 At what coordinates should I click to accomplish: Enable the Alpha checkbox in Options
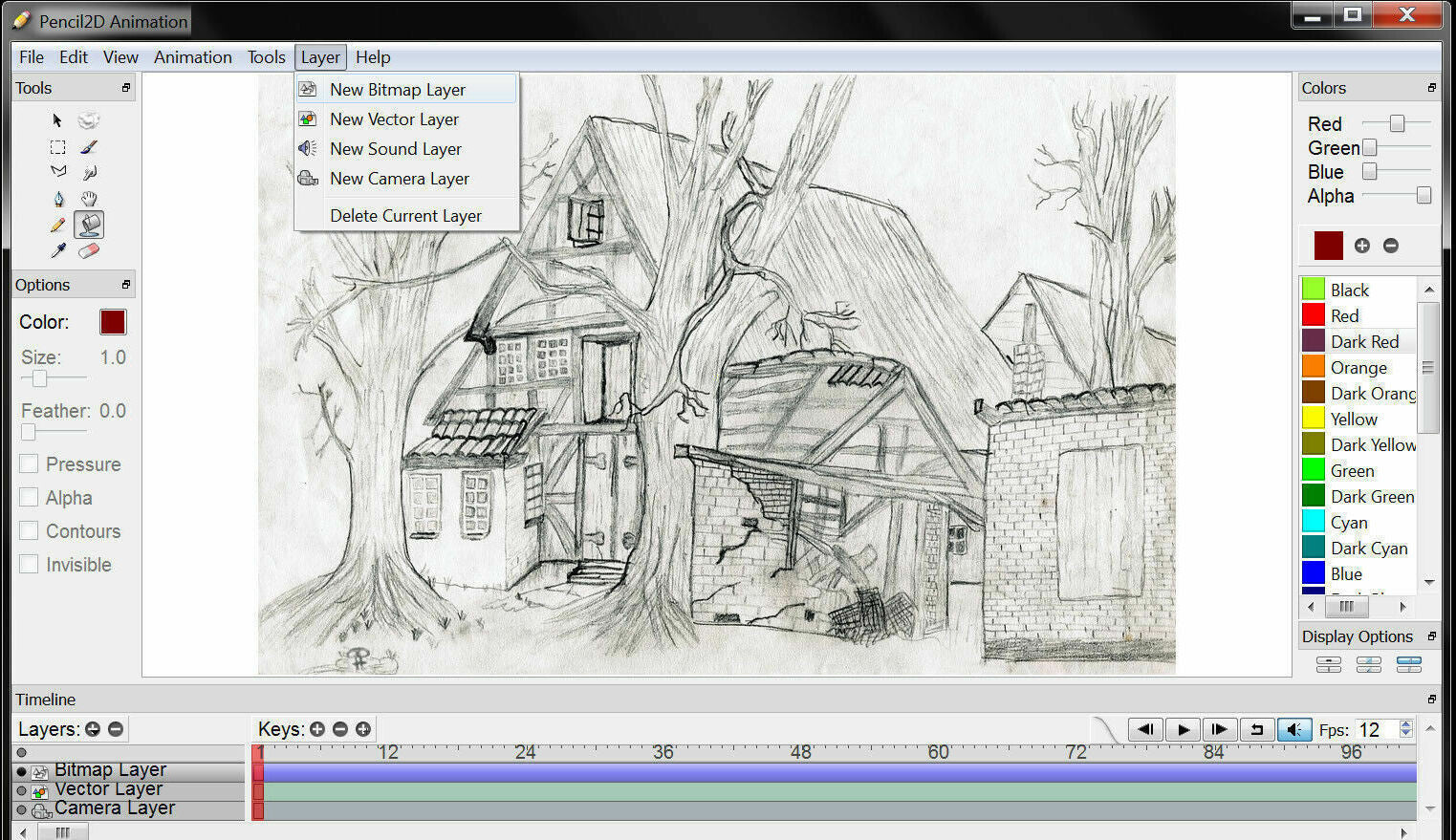click(x=30, y=497)
